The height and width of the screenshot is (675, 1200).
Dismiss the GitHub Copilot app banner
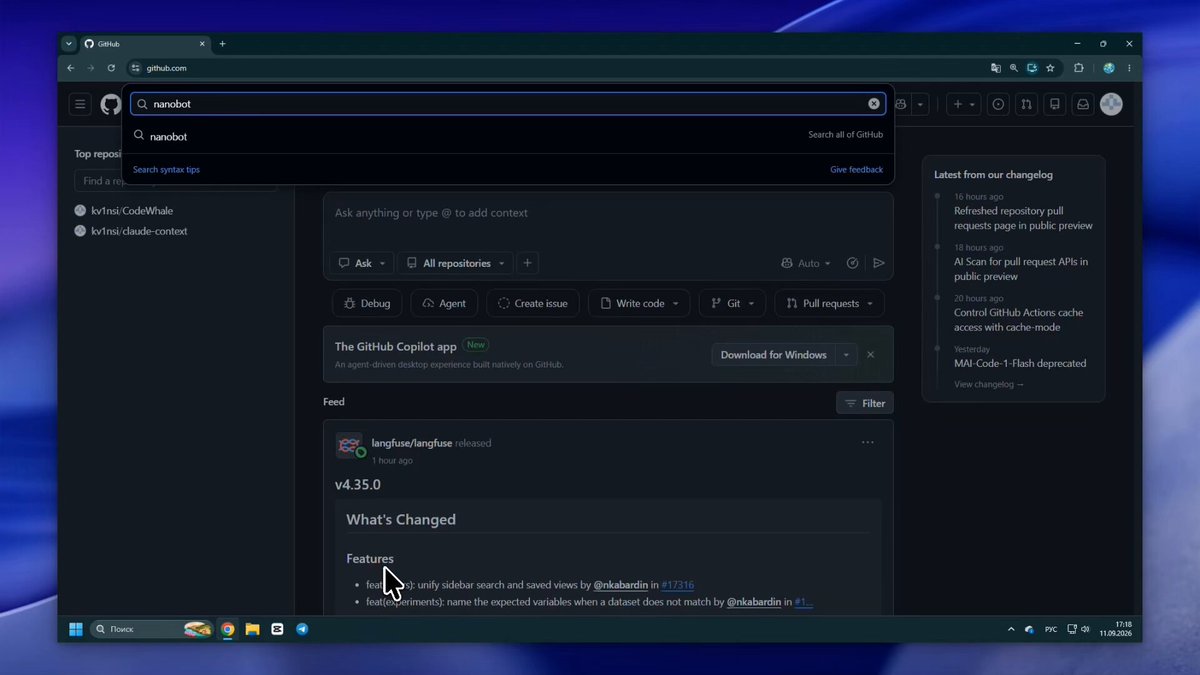[870, 355]
